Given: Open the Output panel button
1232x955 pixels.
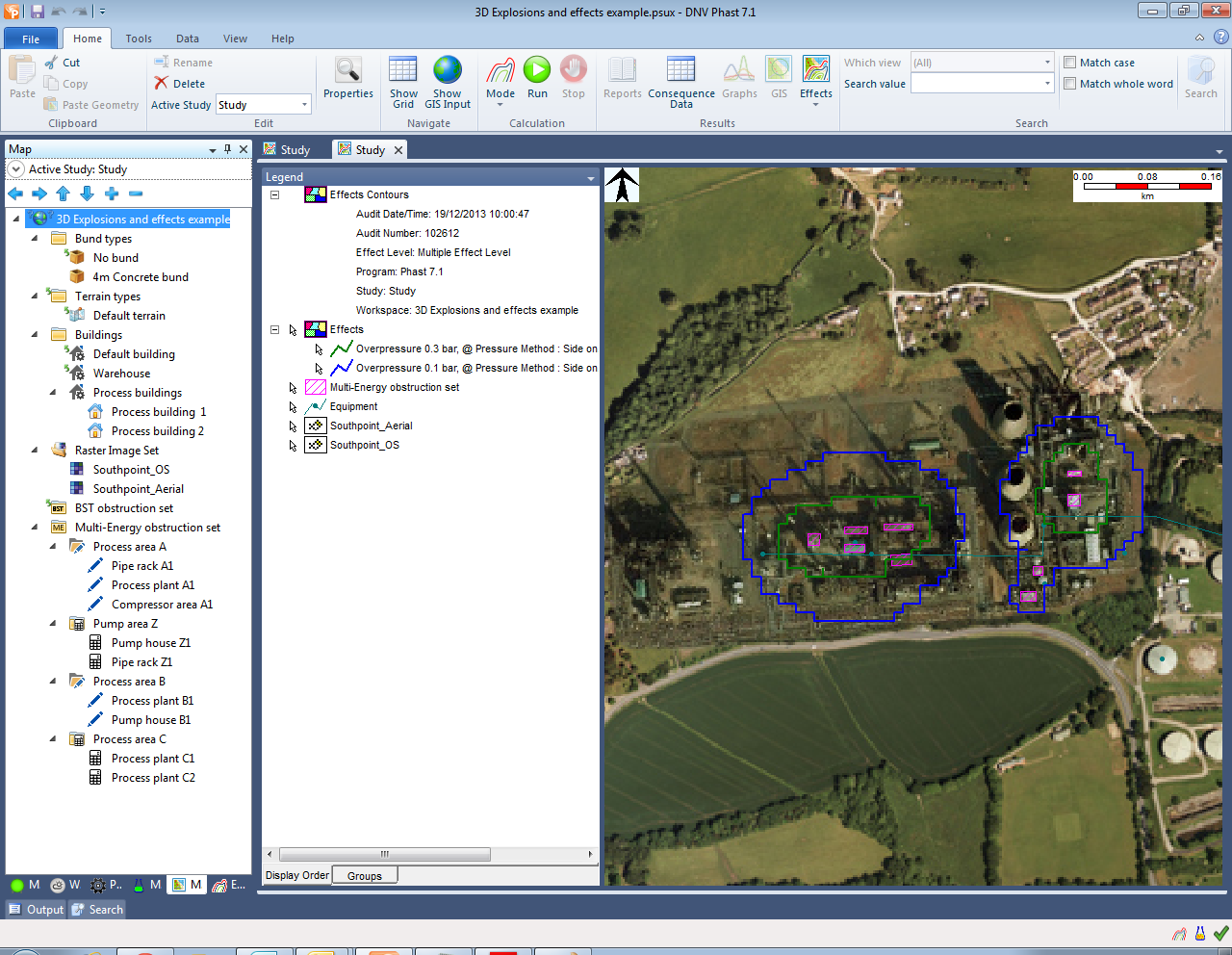Looking at the screenshot, I should click(36, 910).
